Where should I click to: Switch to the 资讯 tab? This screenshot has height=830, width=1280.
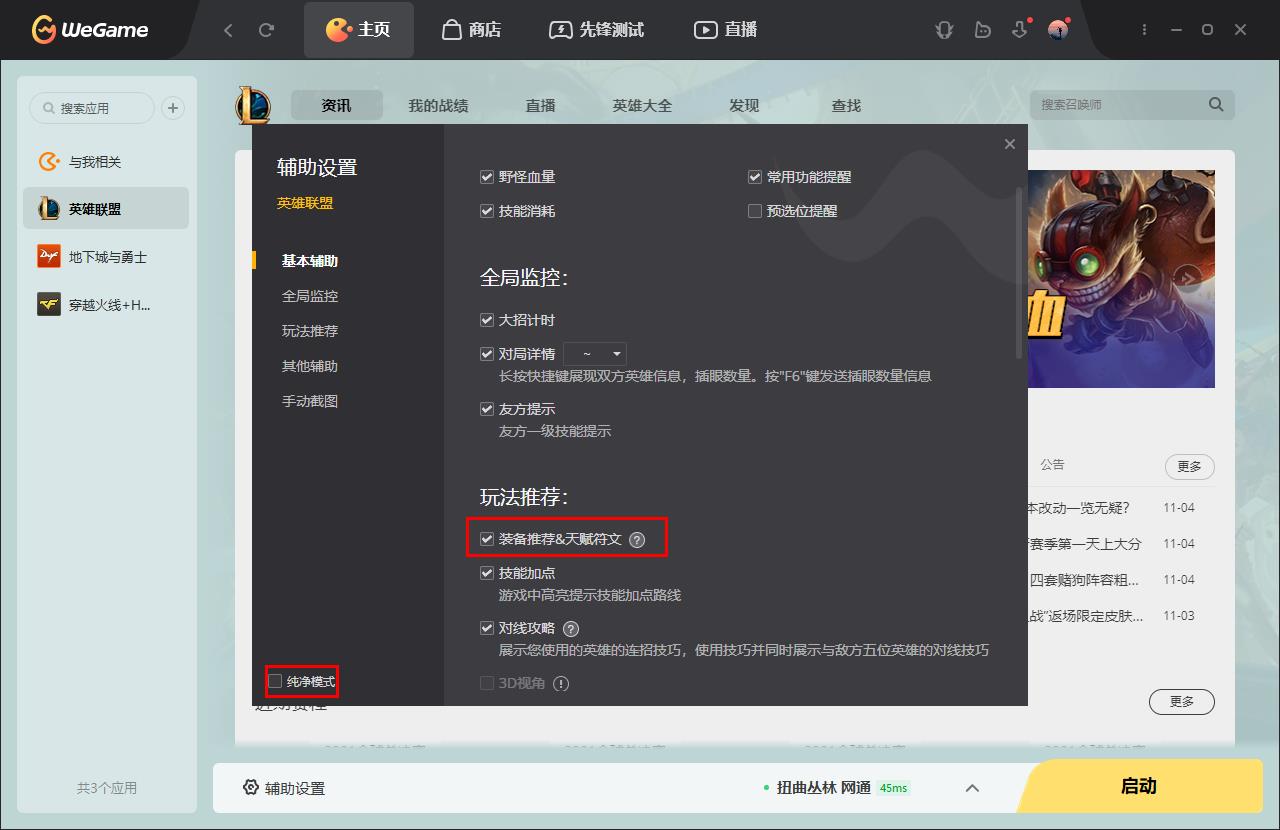coord(337,105)
